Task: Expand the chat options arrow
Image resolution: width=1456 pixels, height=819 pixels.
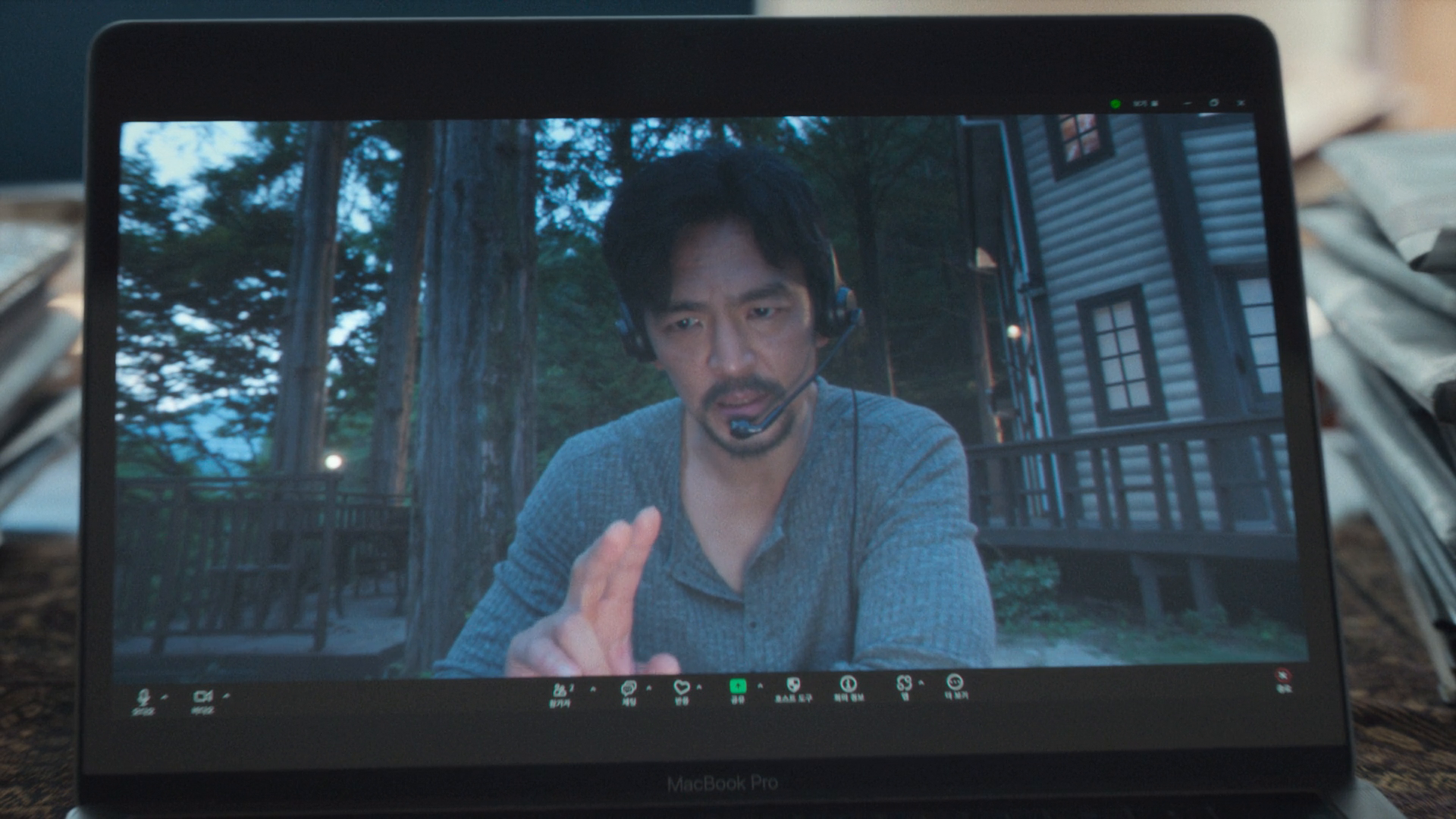Action: click(649, 688)
